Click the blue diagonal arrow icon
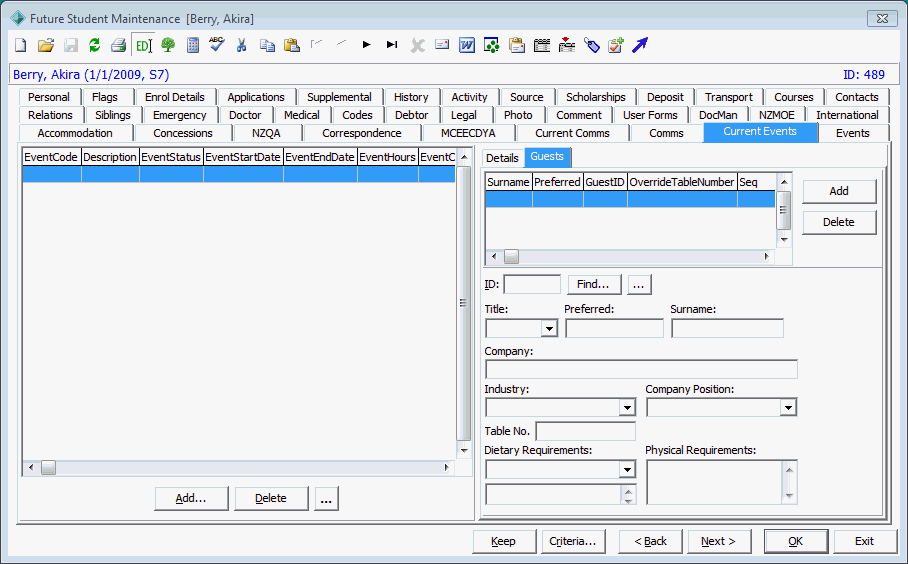The width and height of the screenshot is (908, 564). (640, 45)
